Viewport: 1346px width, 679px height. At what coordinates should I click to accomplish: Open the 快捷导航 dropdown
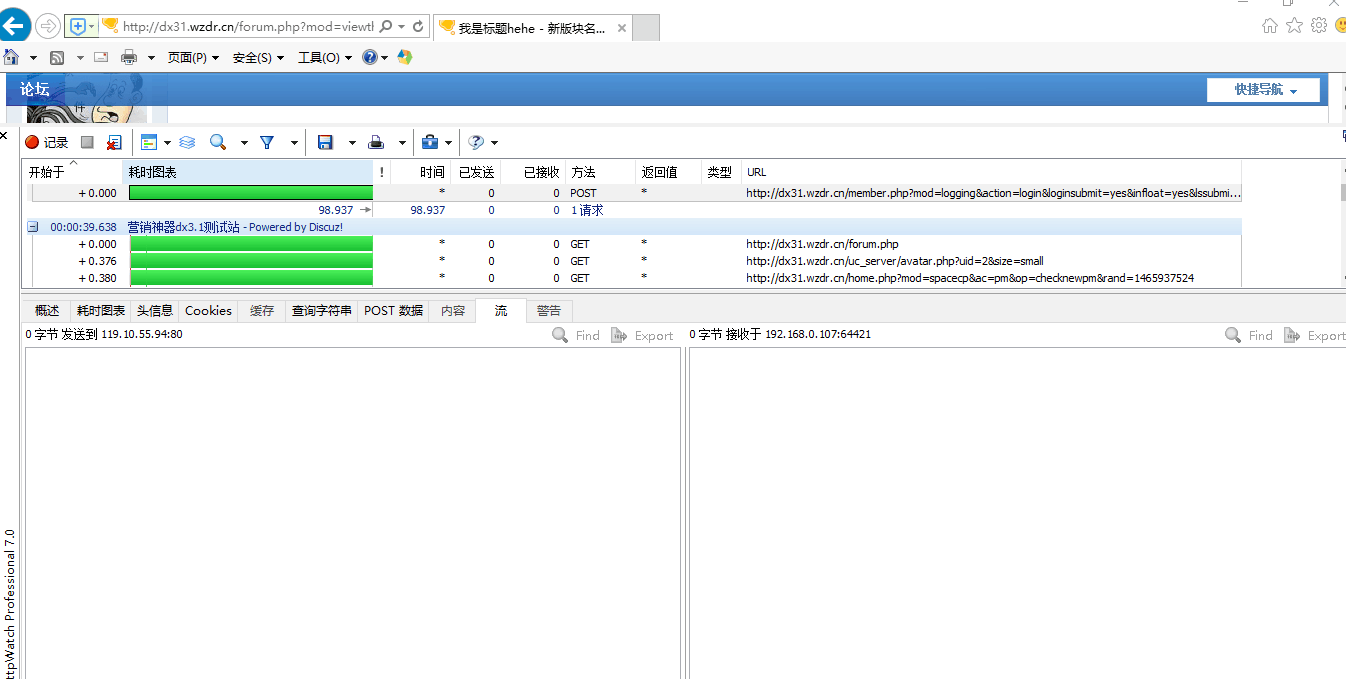[1263, 90]
